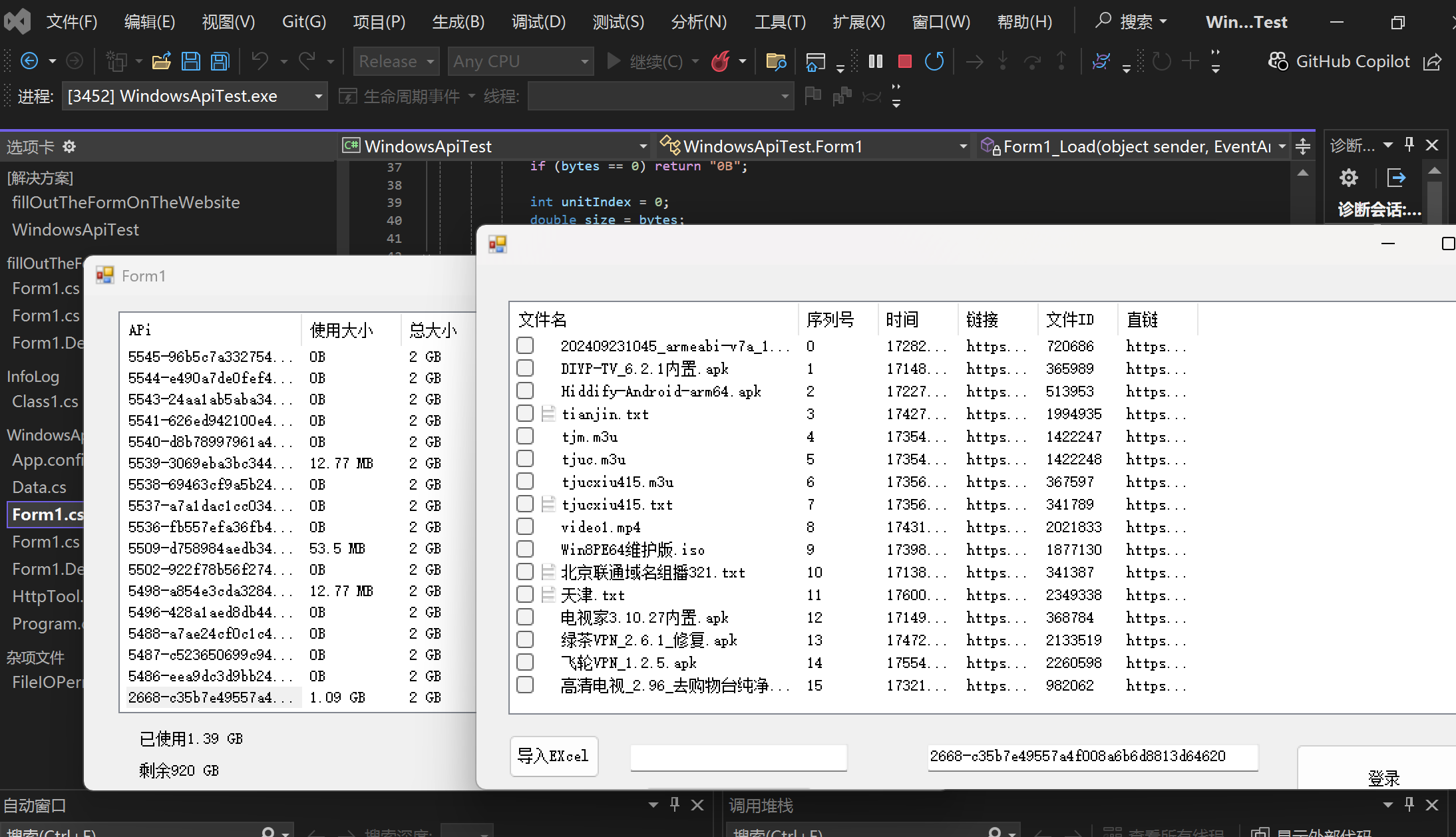Screen dimensions: 1456x837
Task: Click the empty text field beside 导入EXcel
Action: click(738, 757)
